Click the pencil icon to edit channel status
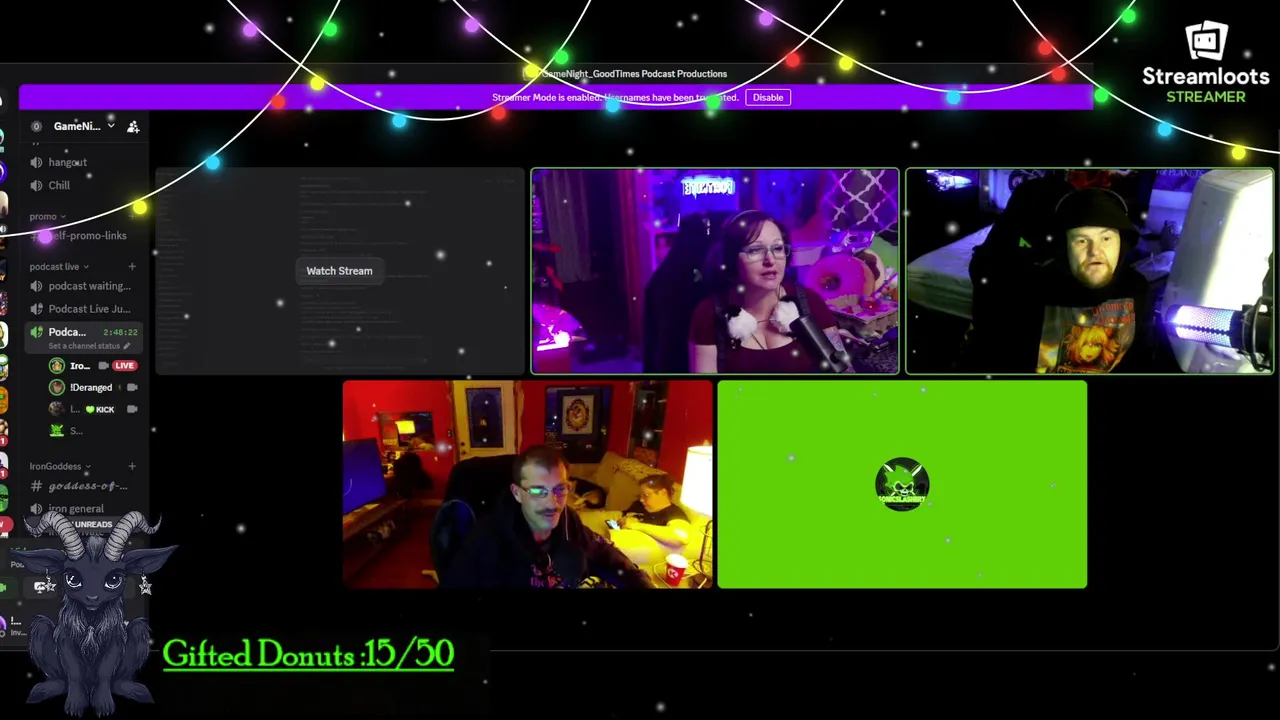The height and width of the screenshot is (720, 1280). pos(126,346)
